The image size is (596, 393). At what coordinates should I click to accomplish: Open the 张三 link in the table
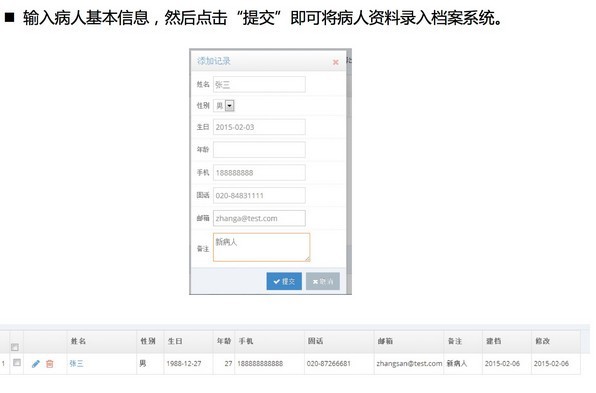click(x=76, y=363)
